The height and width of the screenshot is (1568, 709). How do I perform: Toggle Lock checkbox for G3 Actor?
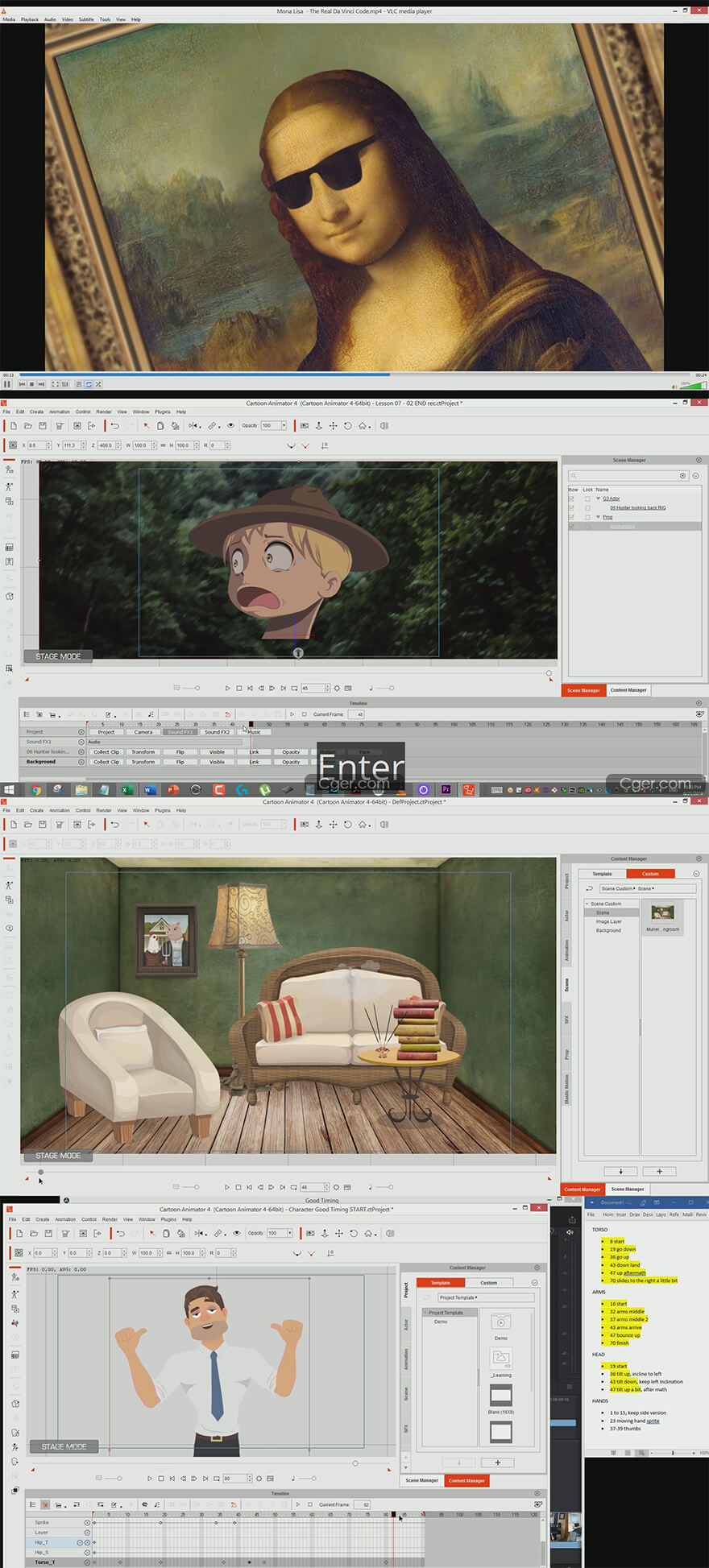click(587, 499)
